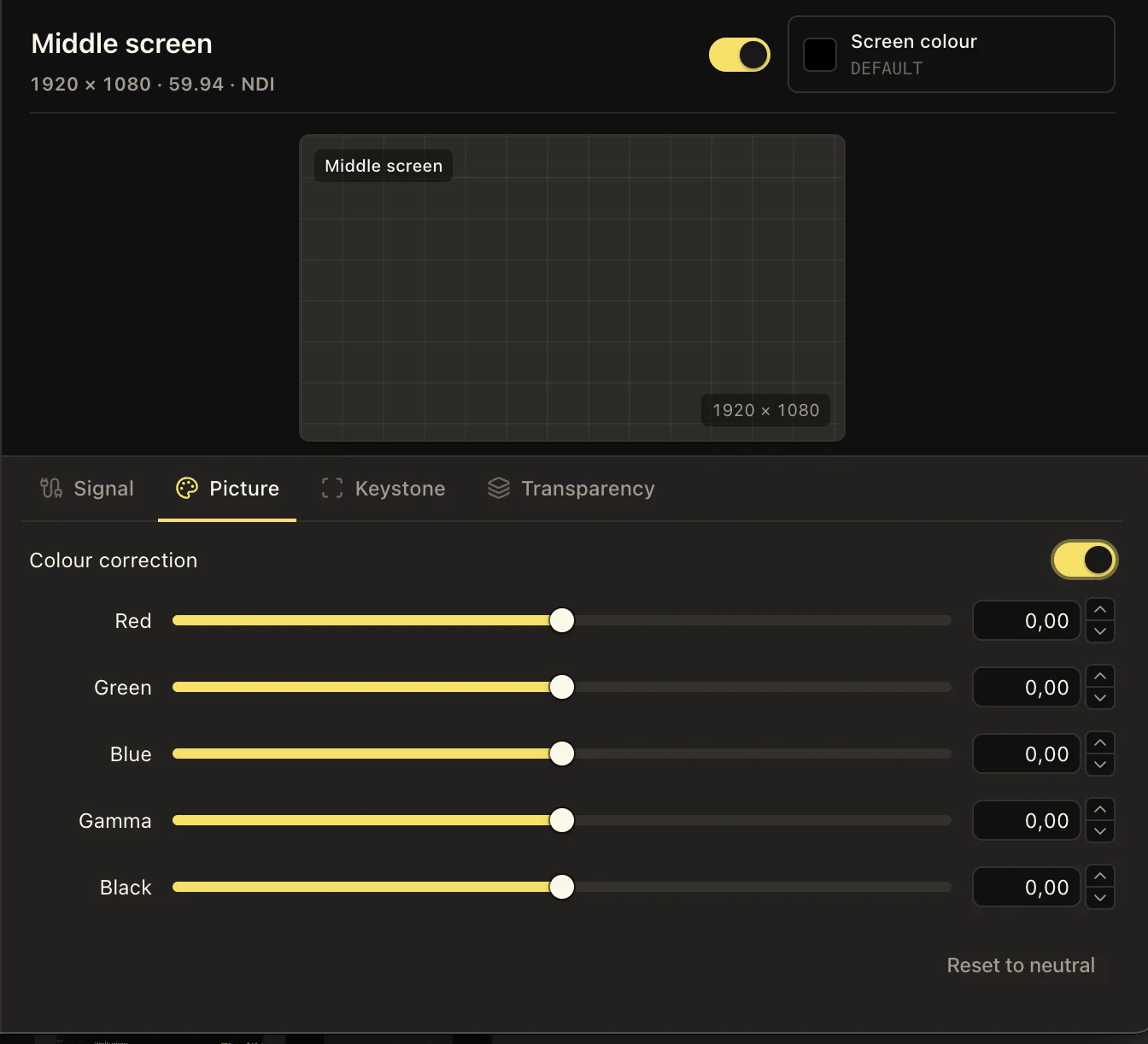The height and width of the screenshot is (1044, 1148).
Task: Click the 1920 × 1080 · 59.94 · NDI subtitle
Action: (x=152, y=84)
